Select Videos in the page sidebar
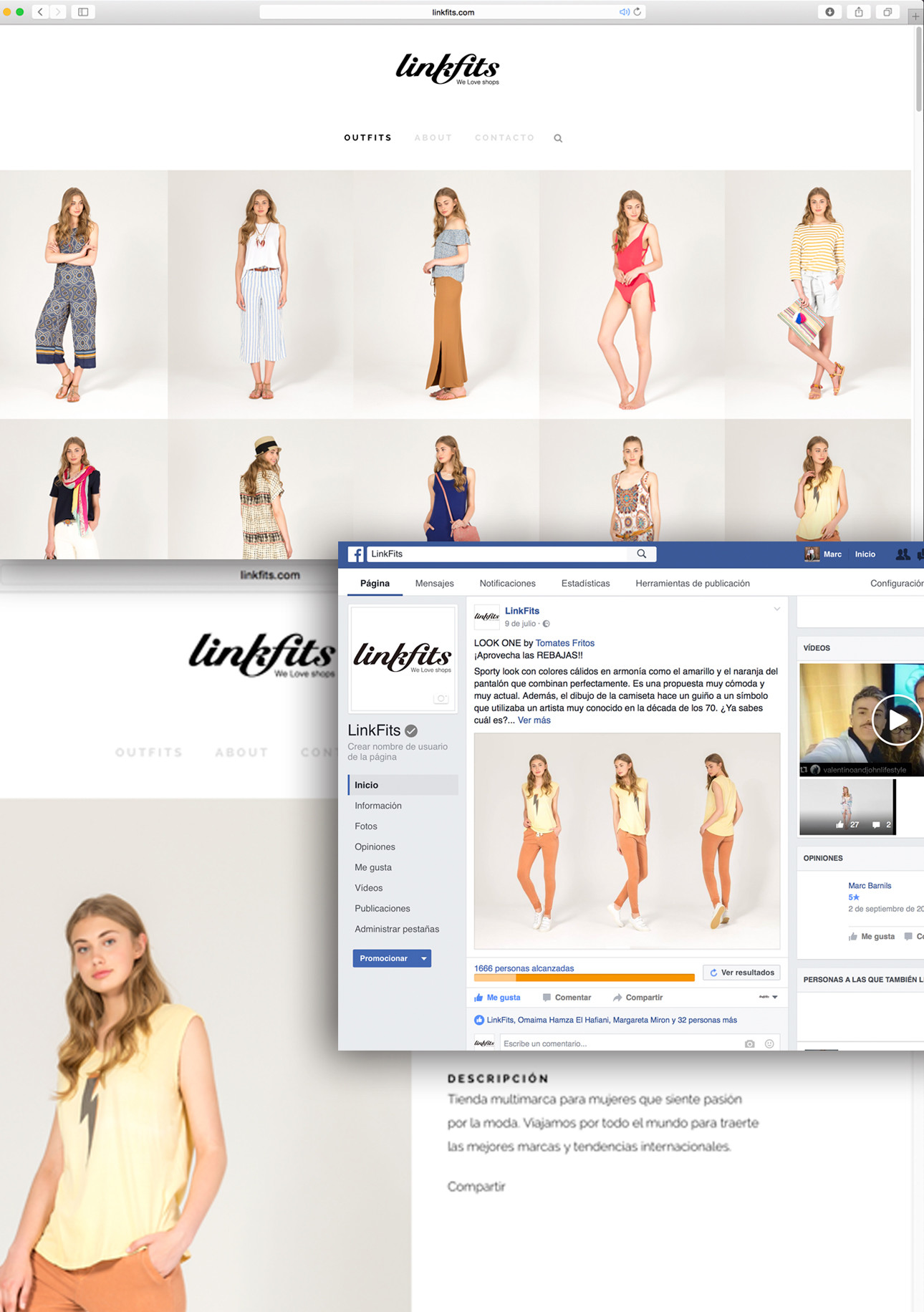Viewport: 924px width, 1312px height. pyautogui.click(x=369, y=888)
